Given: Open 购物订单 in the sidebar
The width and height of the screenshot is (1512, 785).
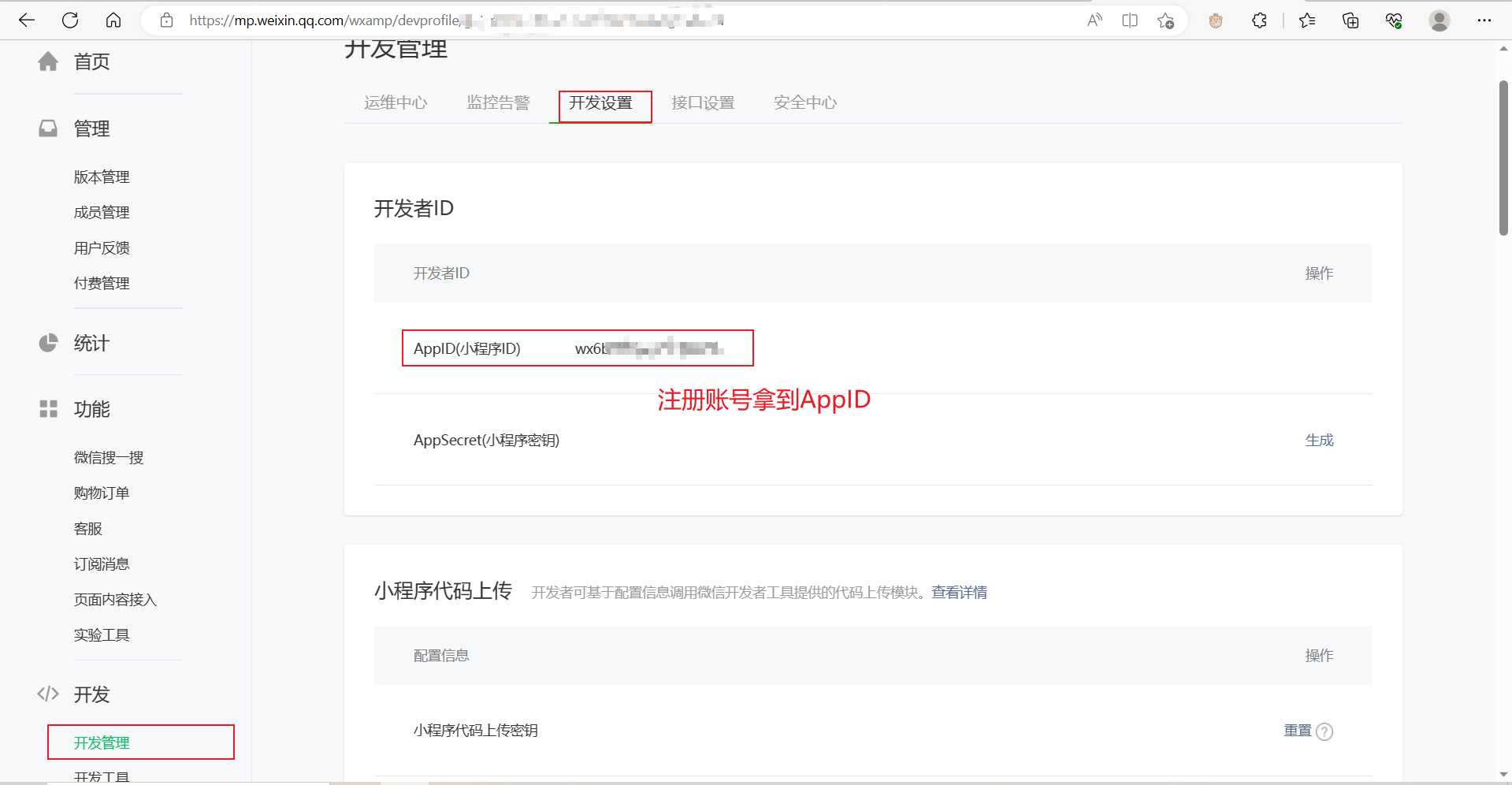Looking at the screenshot, I should (102, 493).
